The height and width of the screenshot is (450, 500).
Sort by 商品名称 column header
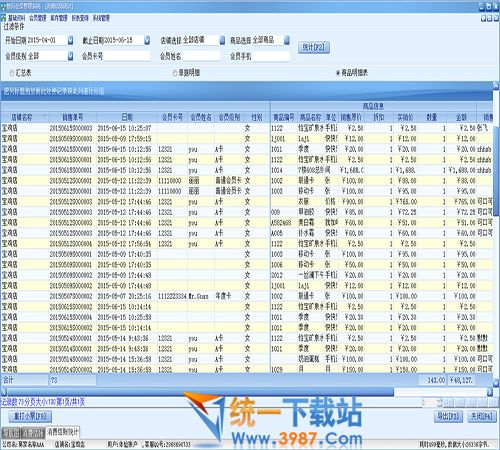310,117
